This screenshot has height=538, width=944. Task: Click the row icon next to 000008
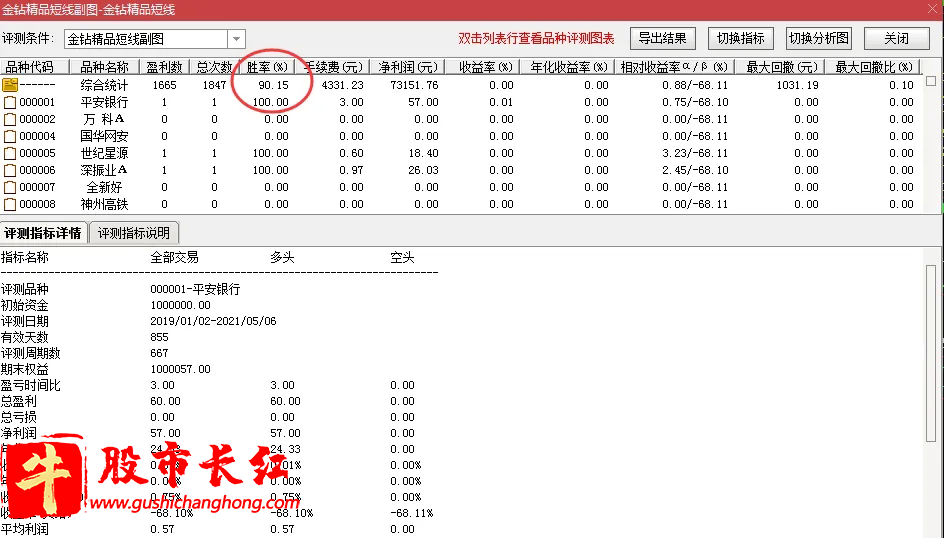[x=10, y=205]
